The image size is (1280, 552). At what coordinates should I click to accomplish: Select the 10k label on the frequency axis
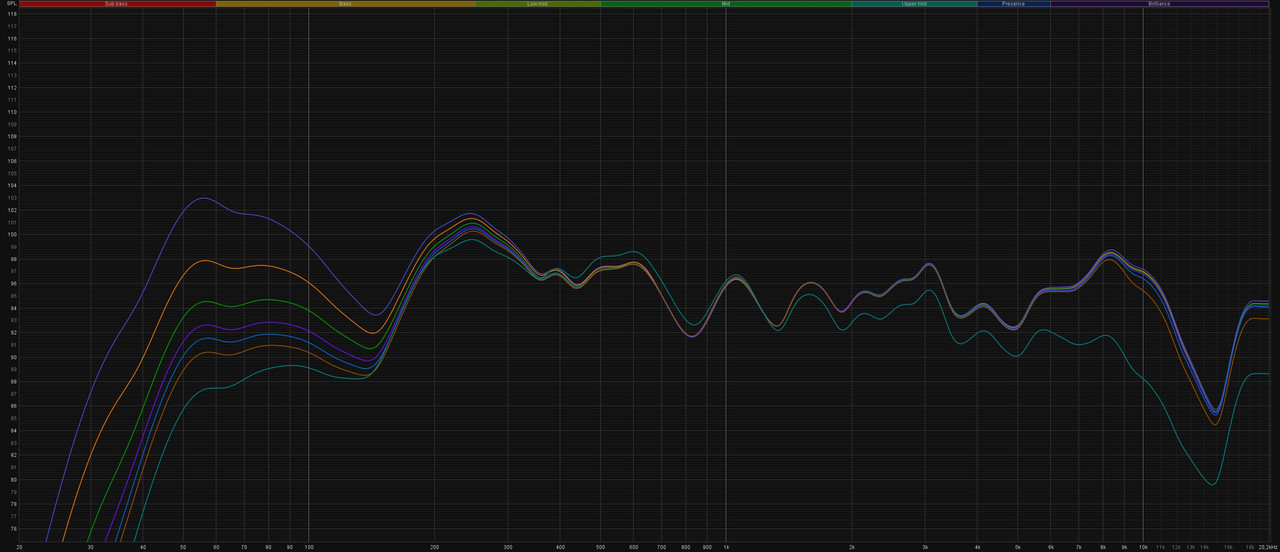1143,547
